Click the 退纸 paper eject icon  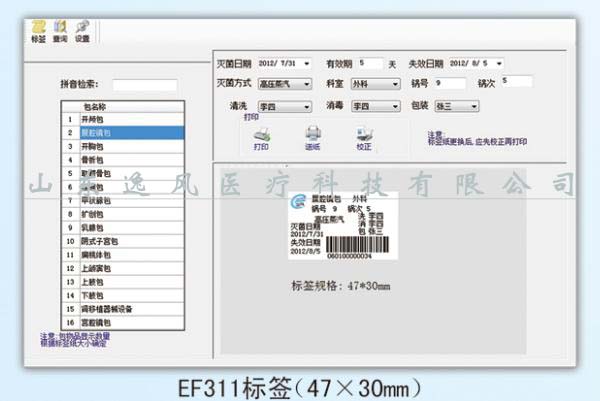[312, 135]
